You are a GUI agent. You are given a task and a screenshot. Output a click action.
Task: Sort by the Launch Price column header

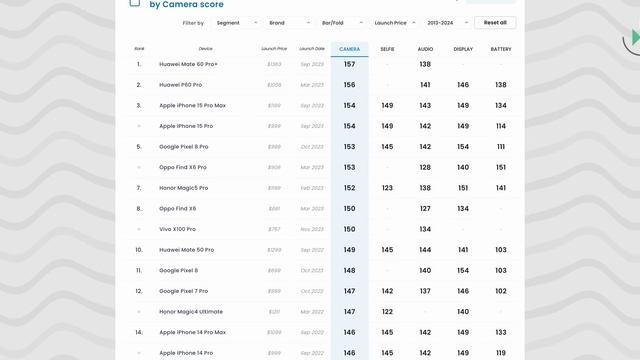(x=274, y=49)
